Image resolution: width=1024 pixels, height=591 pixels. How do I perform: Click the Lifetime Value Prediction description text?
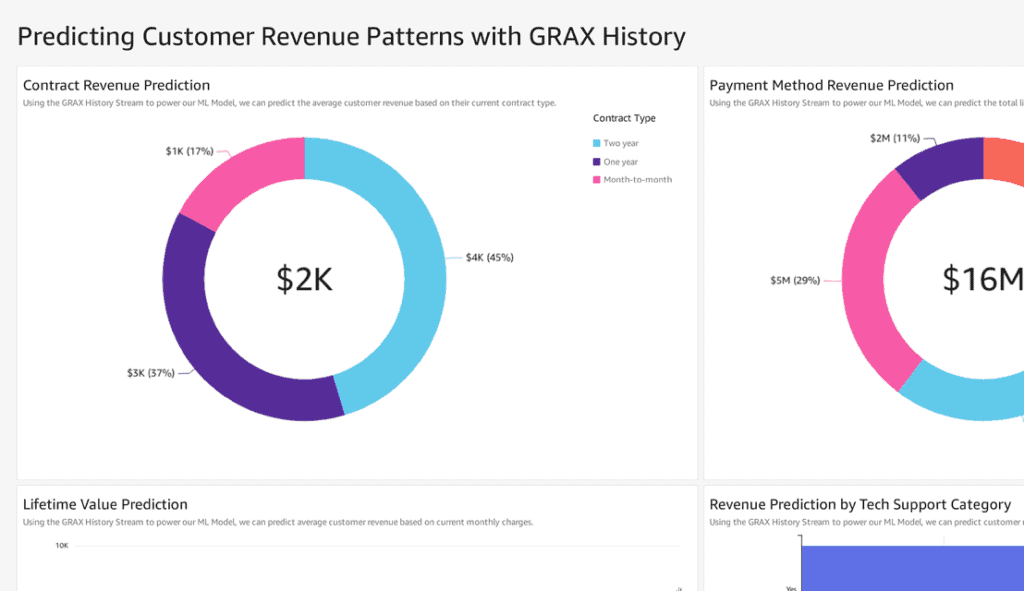tap(278, 522)
